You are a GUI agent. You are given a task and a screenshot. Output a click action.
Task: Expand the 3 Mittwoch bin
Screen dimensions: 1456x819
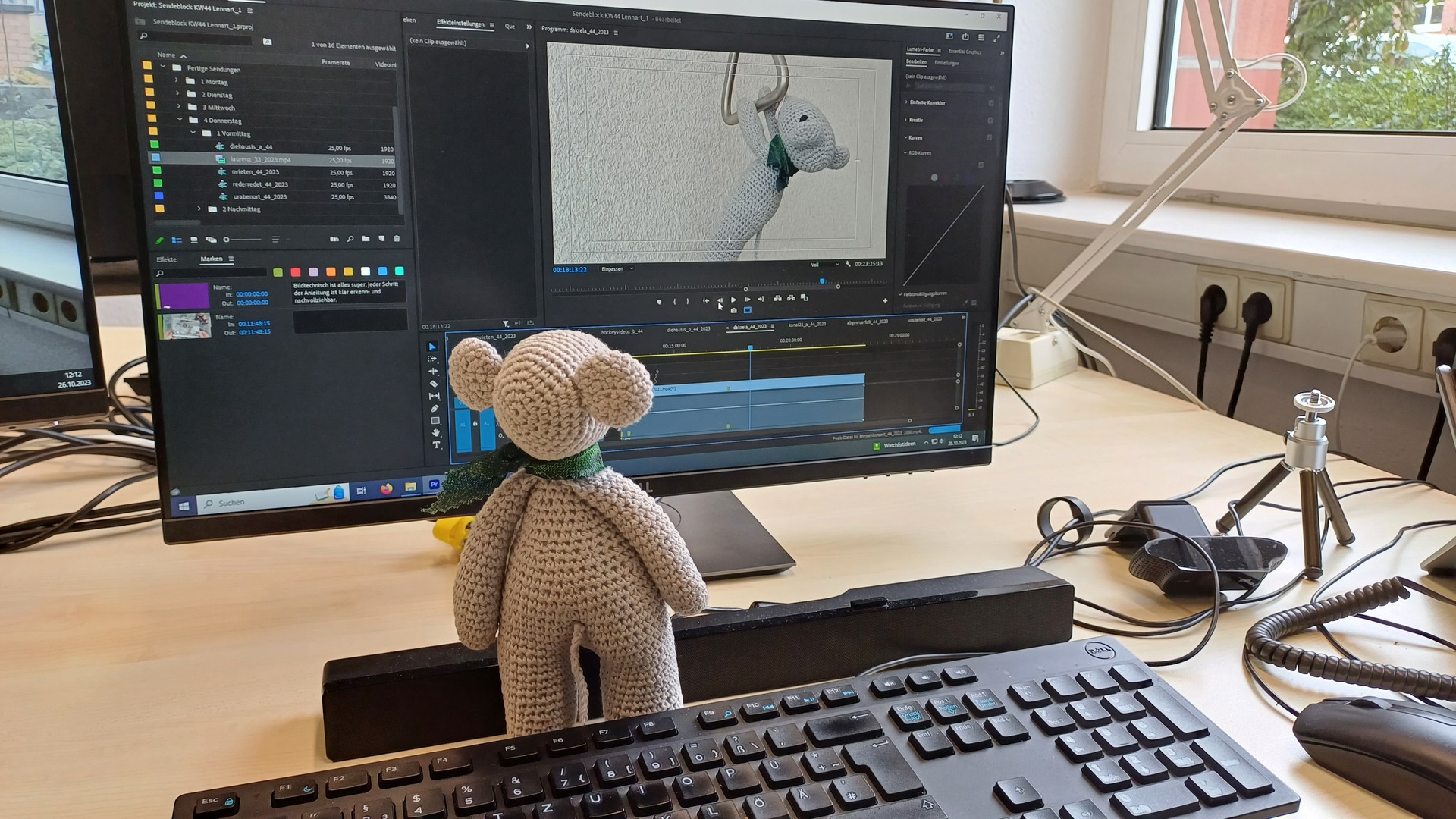(179, 106)
